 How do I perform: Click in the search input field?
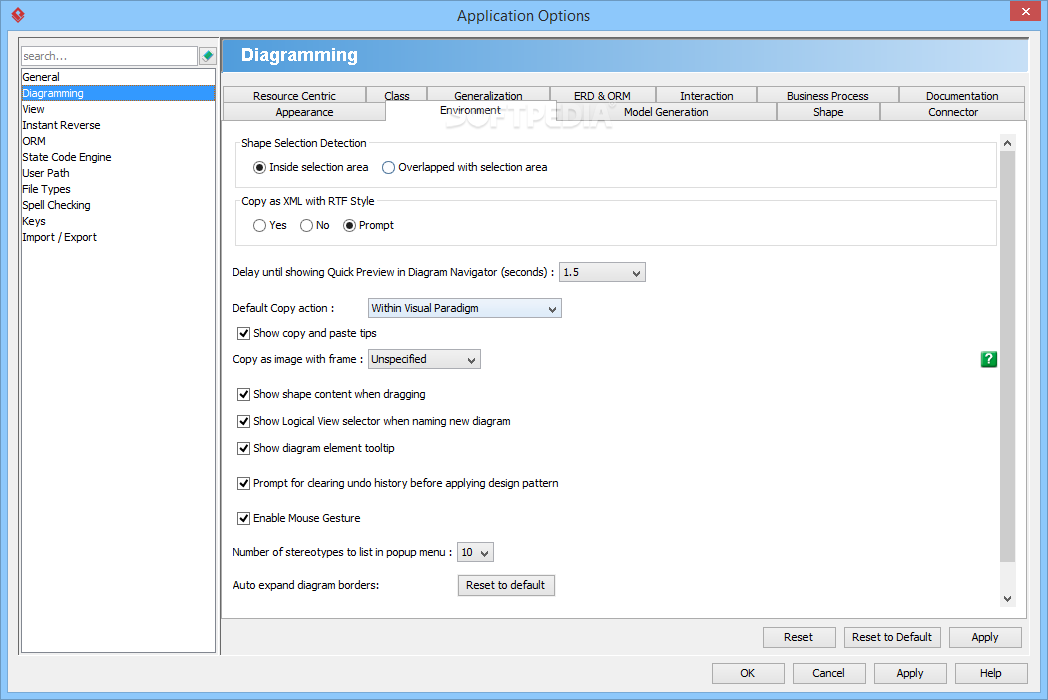tap(109, 56)
